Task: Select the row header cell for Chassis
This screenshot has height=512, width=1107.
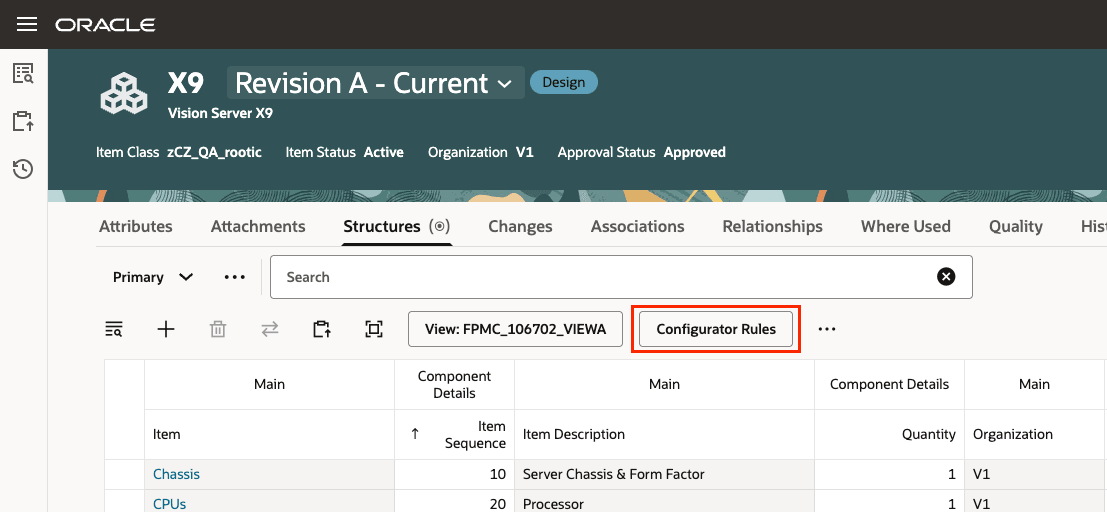Action: click(125, 475)
